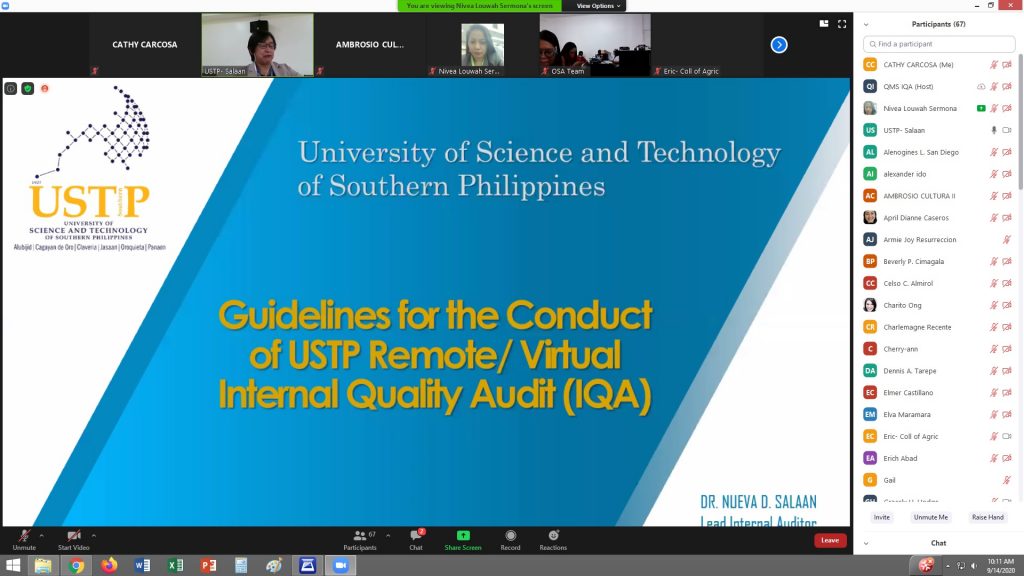The image size is (1024, 576).
Task: Open the Windows Start menu
Action: tap(12, 566)
